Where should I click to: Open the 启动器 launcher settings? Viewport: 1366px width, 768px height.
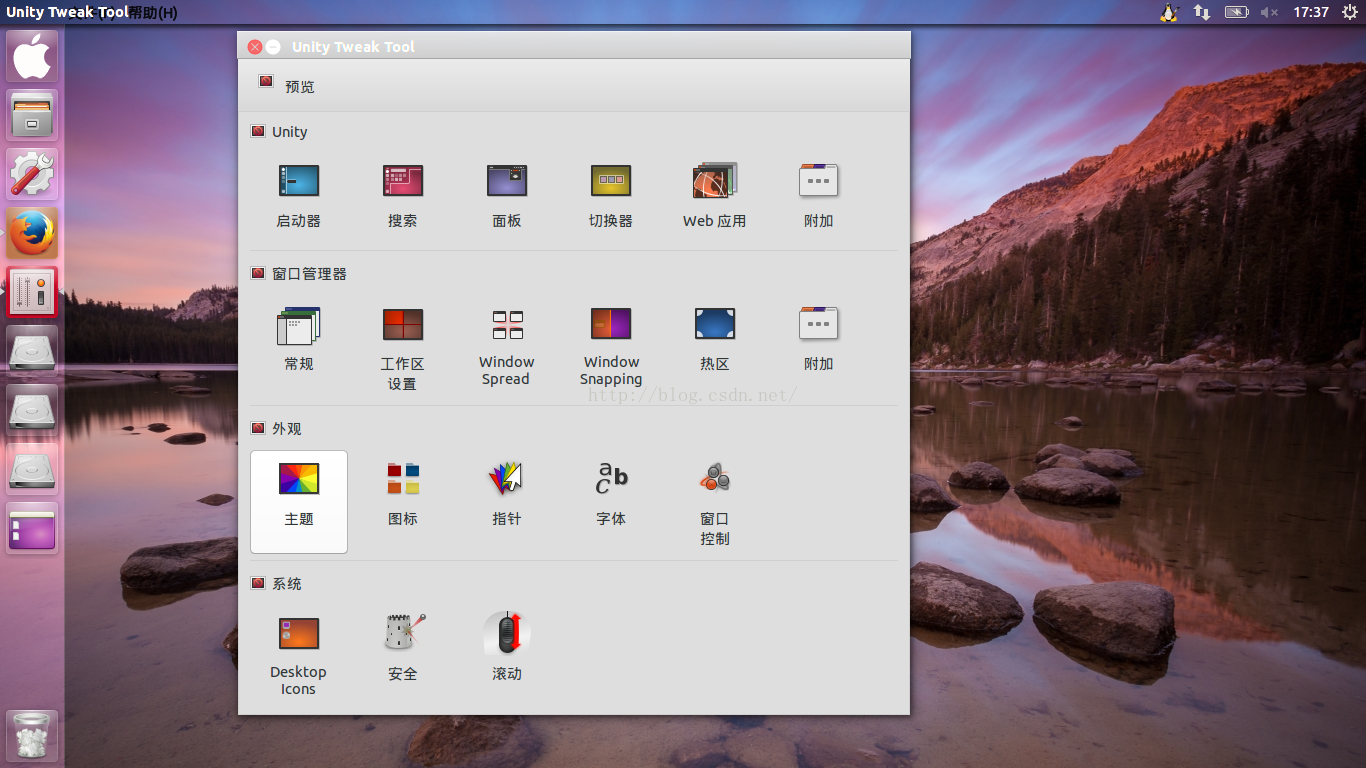[298, 195]
